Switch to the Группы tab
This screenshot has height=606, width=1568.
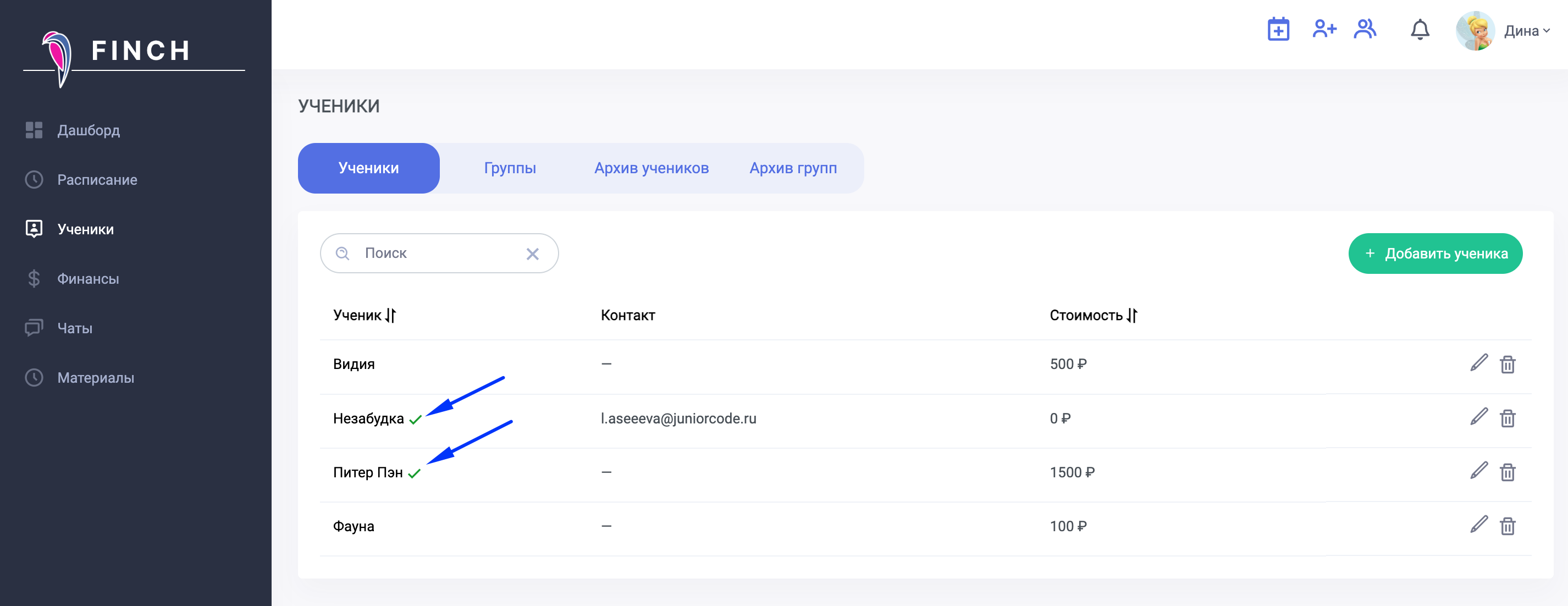[x=510, y=168]
